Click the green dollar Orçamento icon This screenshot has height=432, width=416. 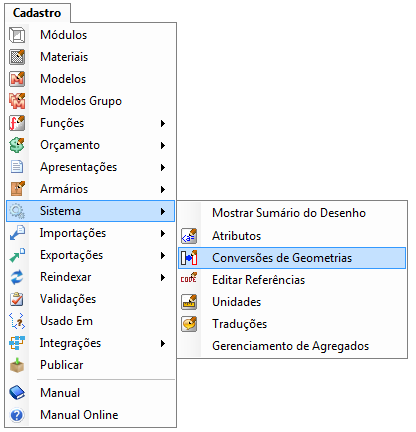[17, 145]
